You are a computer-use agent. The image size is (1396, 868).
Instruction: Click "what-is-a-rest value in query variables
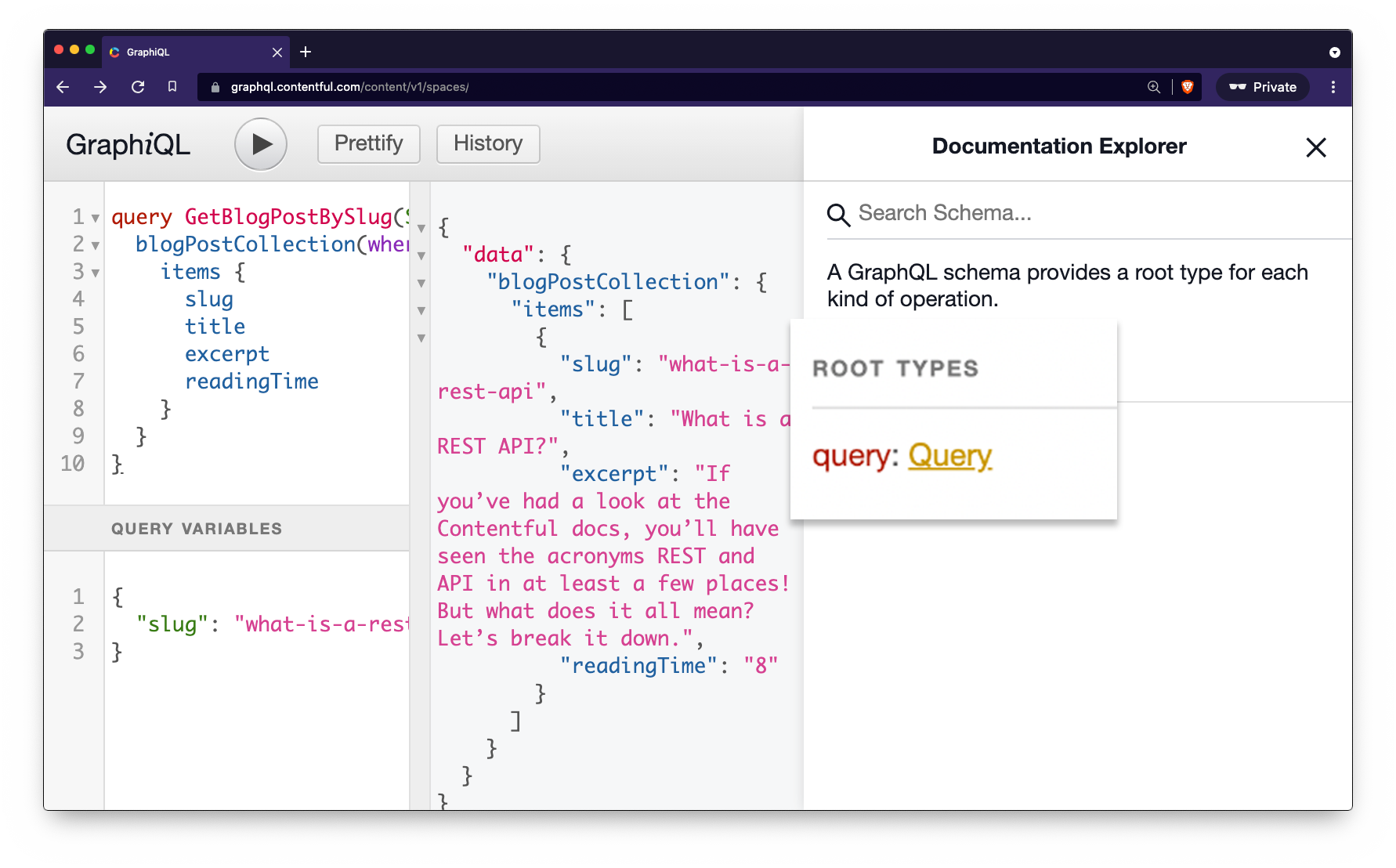(x=322, y=624)
